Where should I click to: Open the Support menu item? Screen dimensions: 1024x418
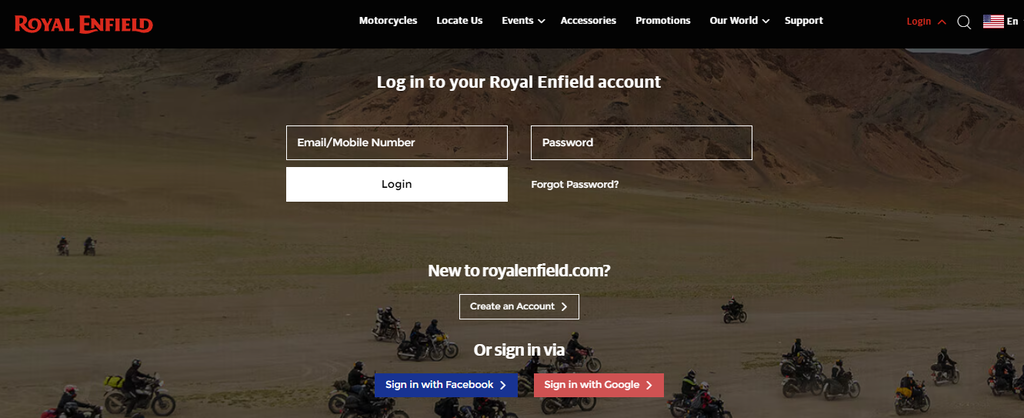(x=804, y=20)
